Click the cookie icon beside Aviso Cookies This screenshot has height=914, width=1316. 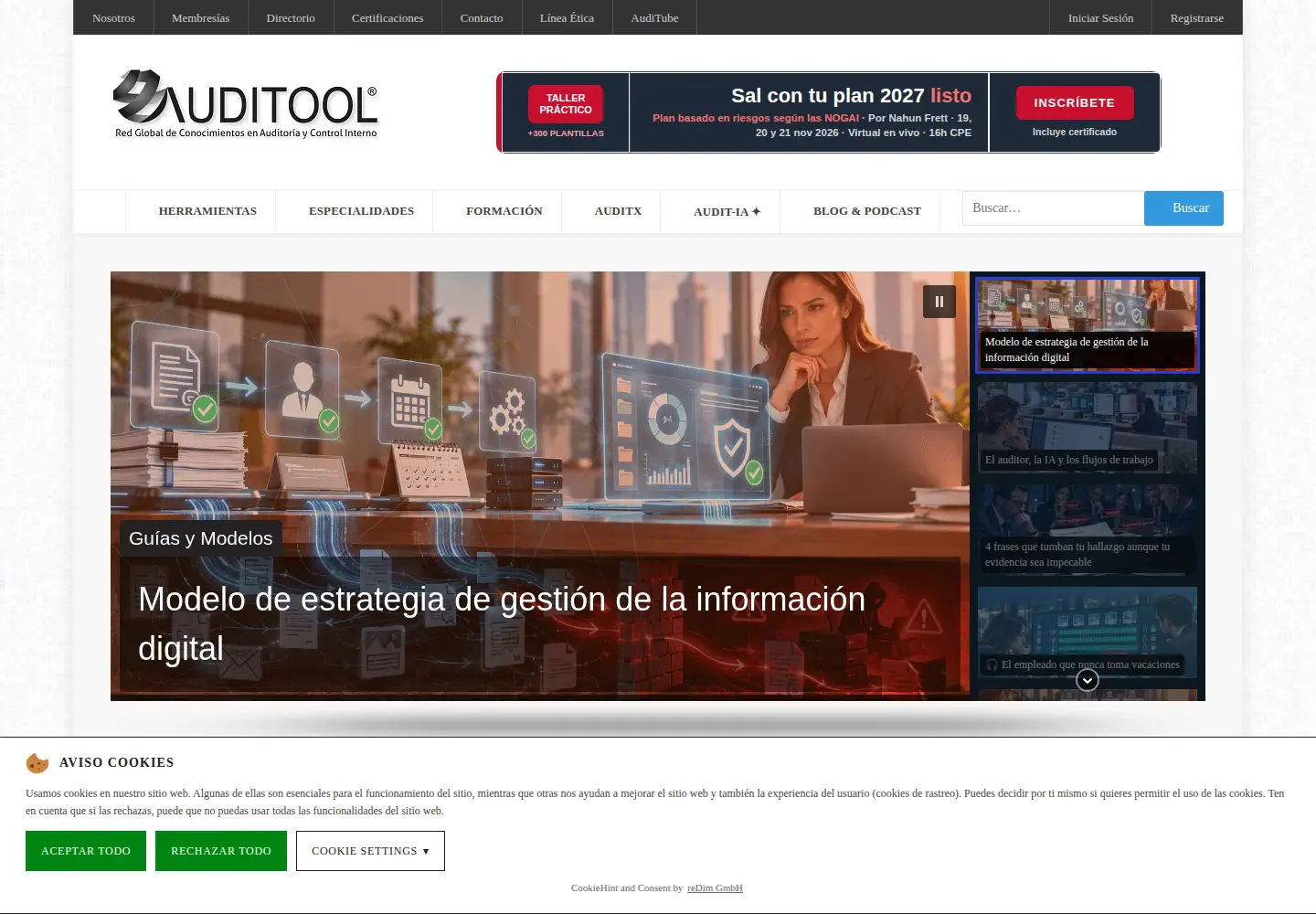click(x=37, y=762)
